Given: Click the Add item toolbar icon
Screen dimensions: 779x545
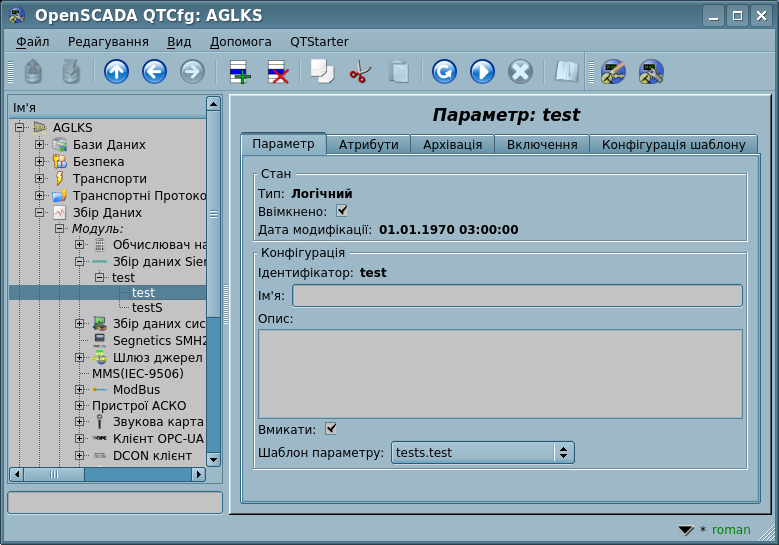Looking at the screenshot, I should [x=239, y=72].
